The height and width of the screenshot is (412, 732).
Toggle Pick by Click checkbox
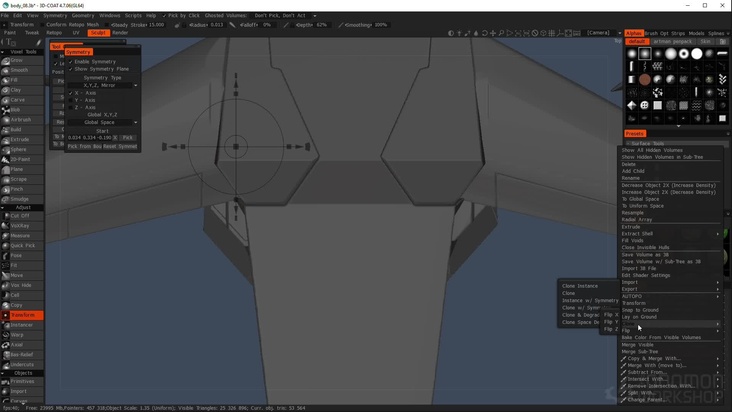164,15
